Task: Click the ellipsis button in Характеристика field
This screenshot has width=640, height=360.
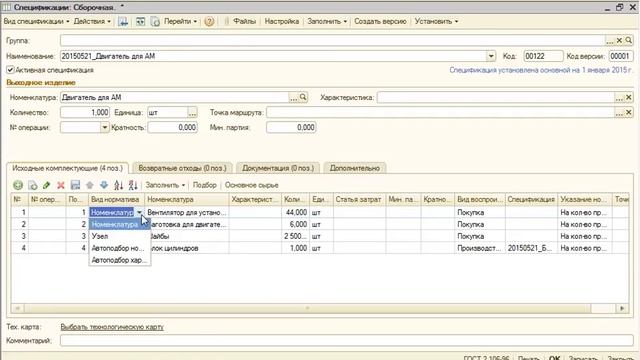Action: pyautogui.click(x=619, y=97)
